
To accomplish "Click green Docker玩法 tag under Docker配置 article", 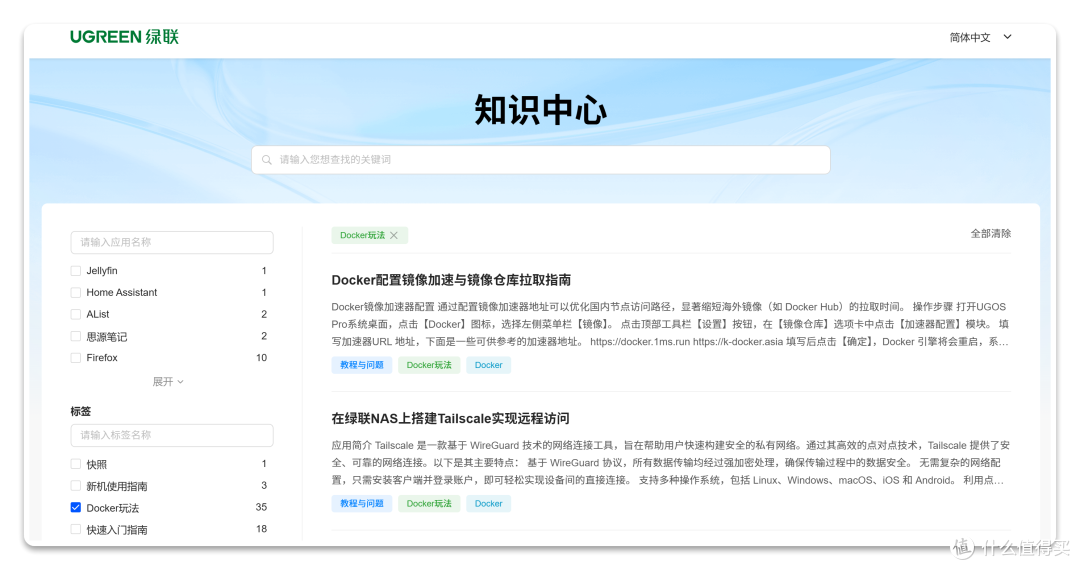I will click(429, 365).
